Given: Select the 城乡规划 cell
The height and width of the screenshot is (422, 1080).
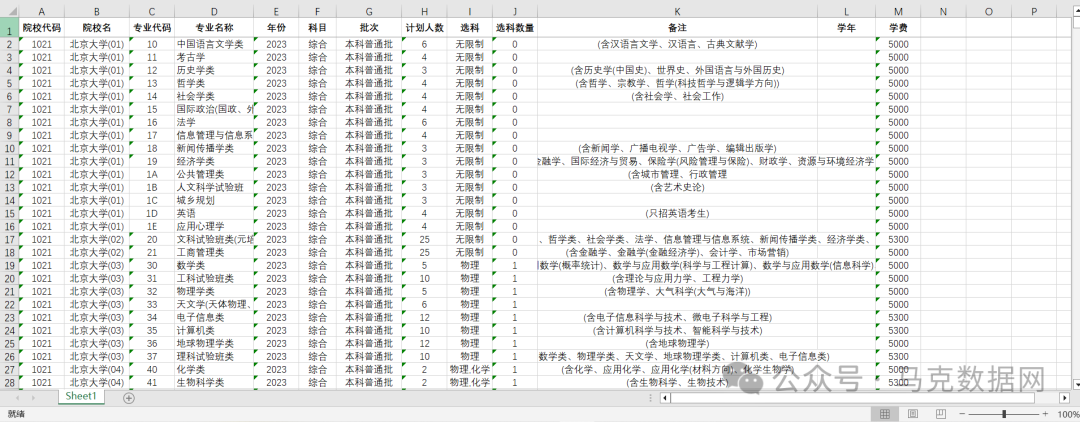Looking at the screenshot, I should (214, 200).
